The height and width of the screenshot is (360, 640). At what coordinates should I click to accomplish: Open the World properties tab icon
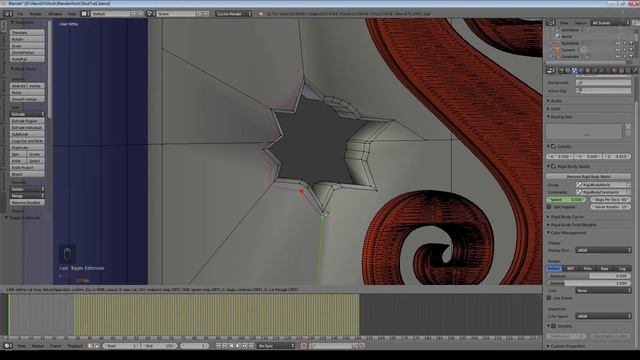pos(581,71)
